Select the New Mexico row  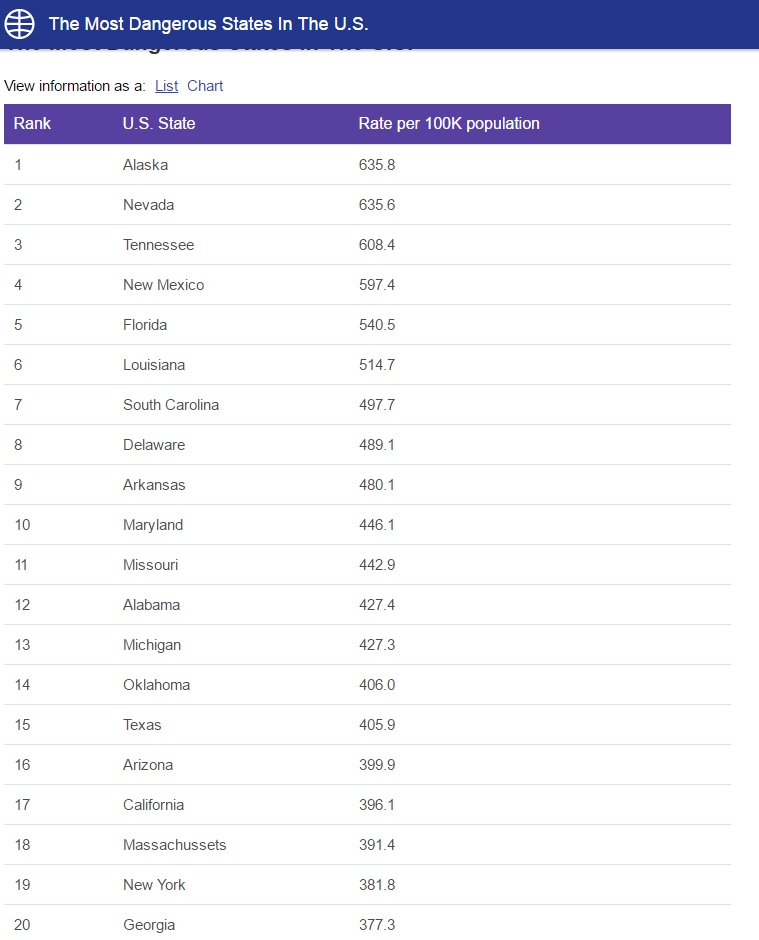[368, 285]
